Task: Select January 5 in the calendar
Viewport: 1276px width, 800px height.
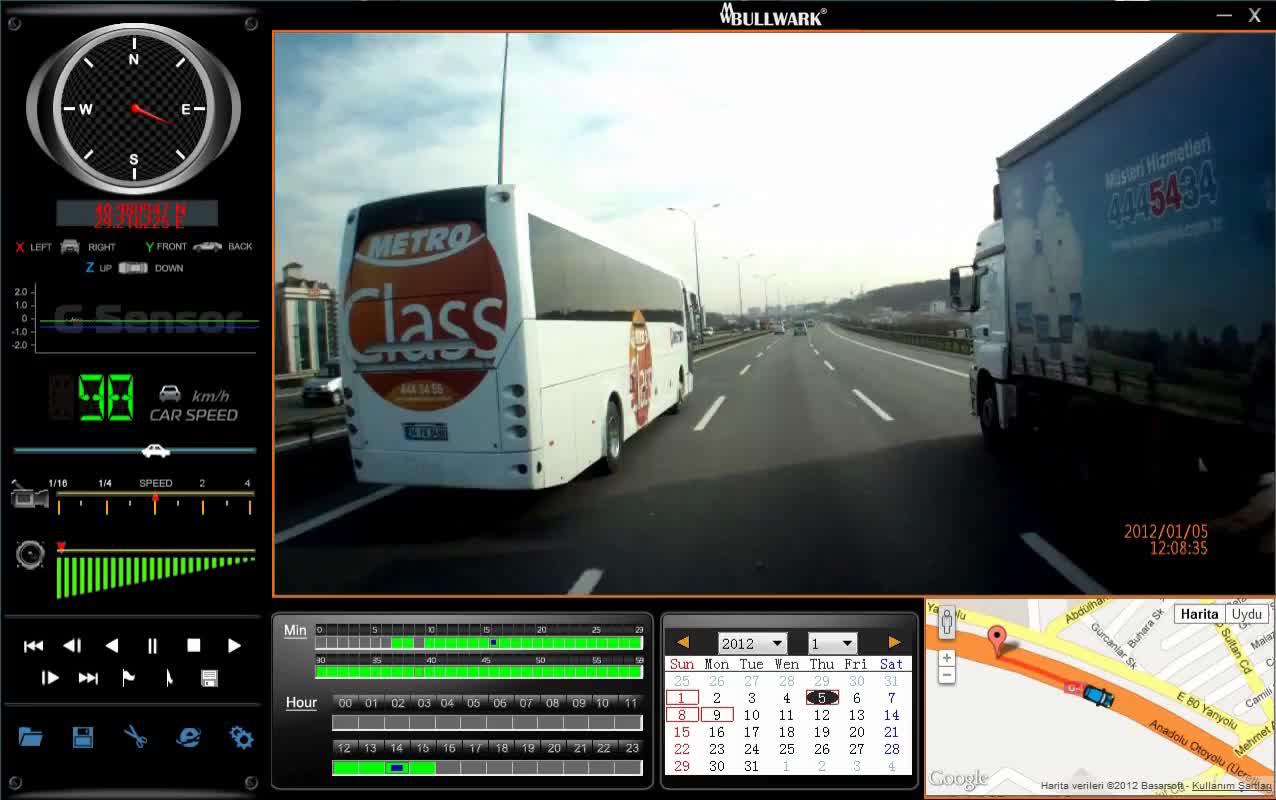Action: pos(821,698)
